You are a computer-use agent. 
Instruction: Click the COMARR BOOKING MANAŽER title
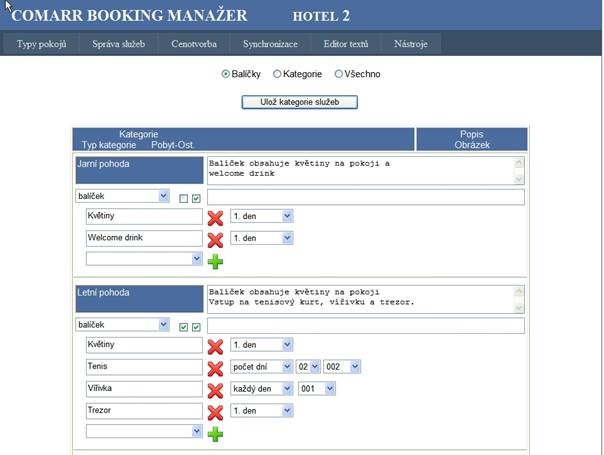click(129, 15)
